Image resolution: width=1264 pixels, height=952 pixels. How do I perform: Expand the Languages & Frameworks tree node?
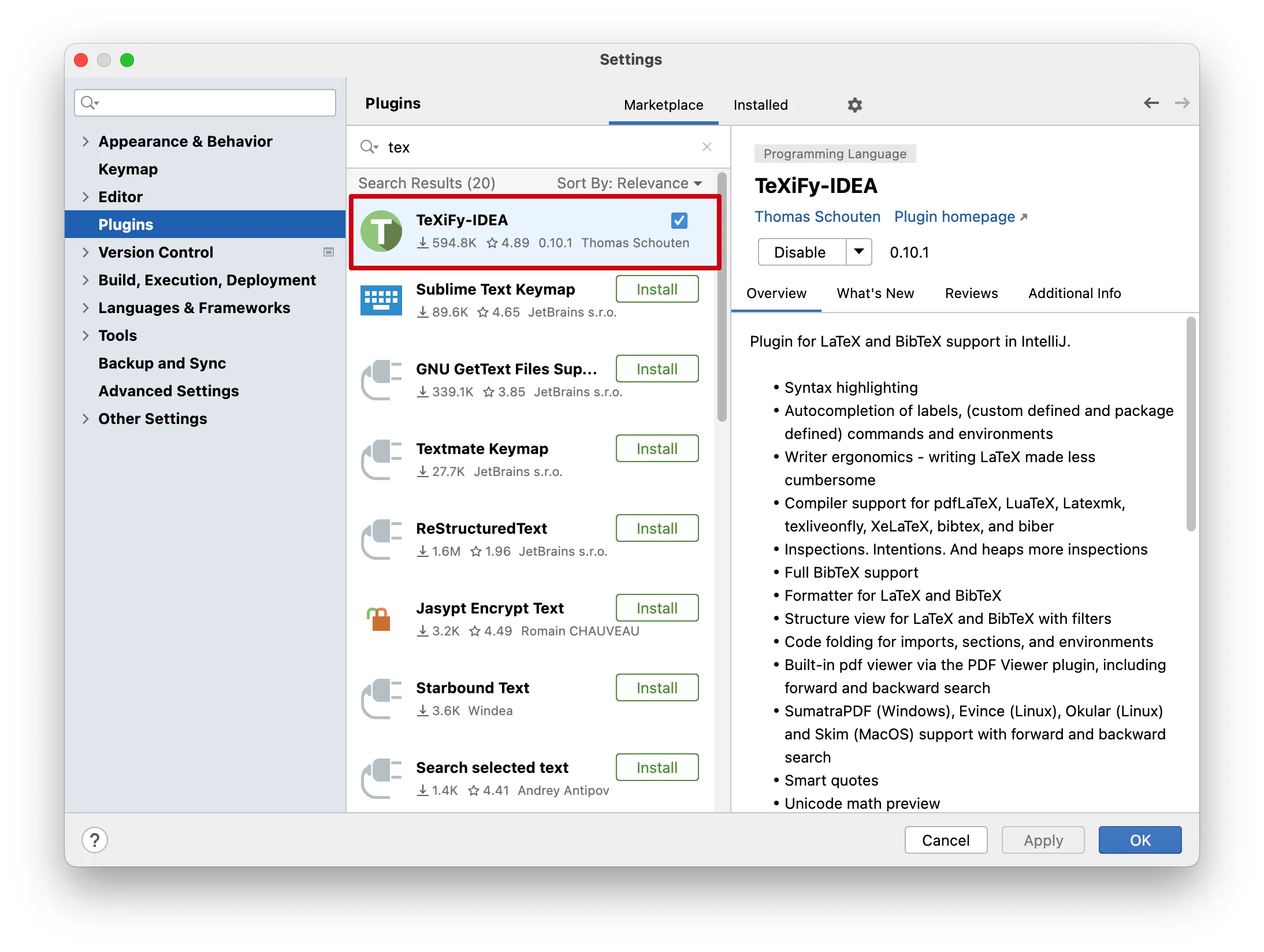(x=85, y=307)
